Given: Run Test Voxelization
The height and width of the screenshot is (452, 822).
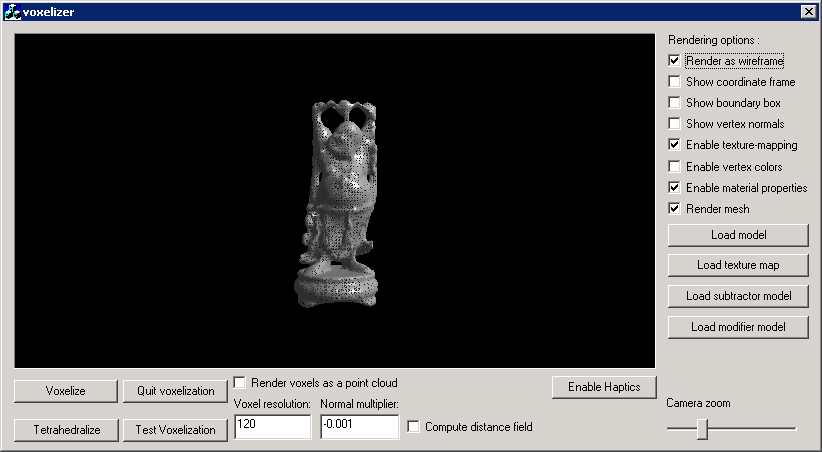Looking at the screenshot, I should (x=175, y=430).
